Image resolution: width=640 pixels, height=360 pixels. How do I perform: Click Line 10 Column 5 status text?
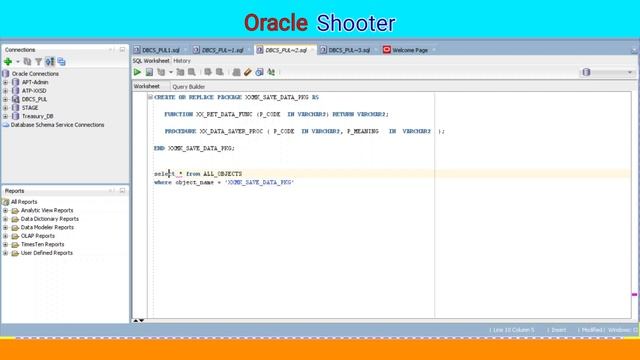point(513,330)
